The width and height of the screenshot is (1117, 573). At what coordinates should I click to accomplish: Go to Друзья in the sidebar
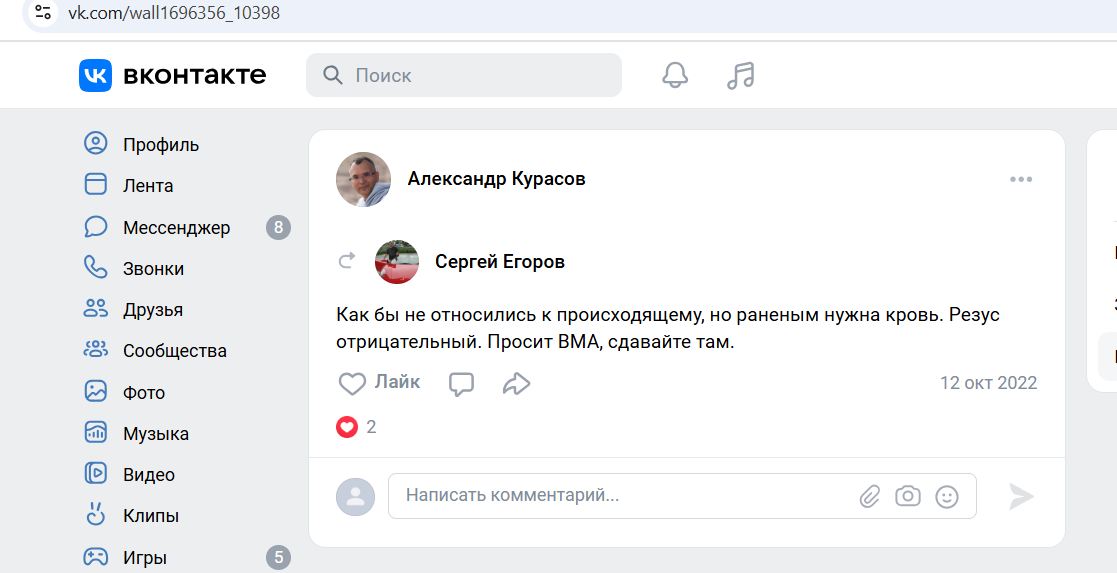(152, 310)
